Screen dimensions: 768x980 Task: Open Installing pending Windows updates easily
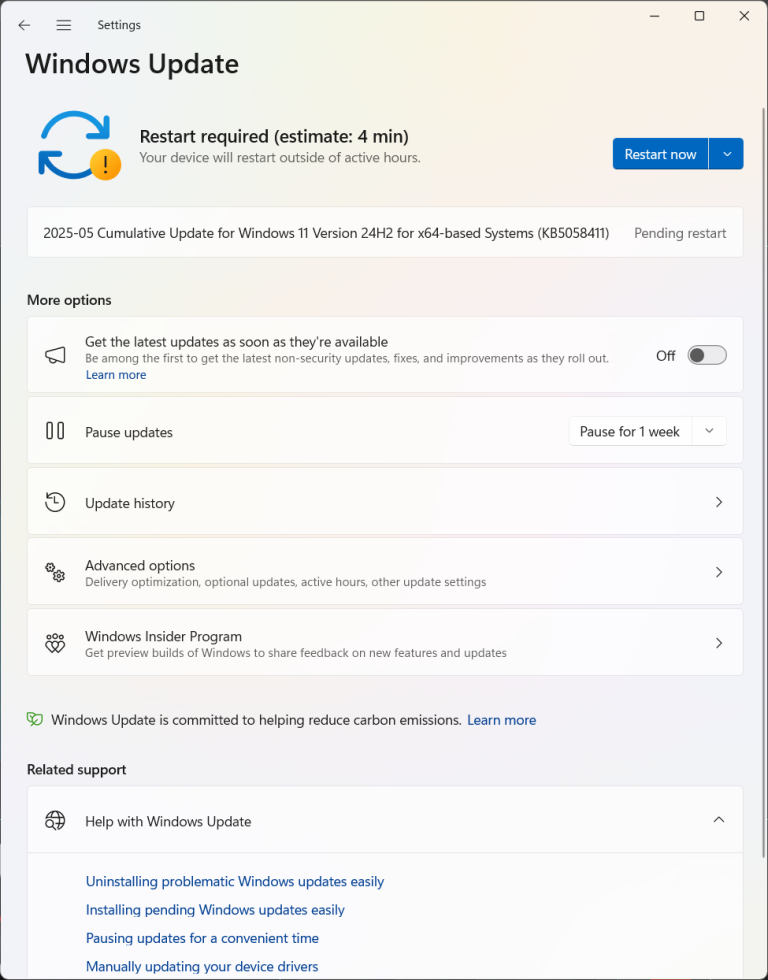(215, 910)
